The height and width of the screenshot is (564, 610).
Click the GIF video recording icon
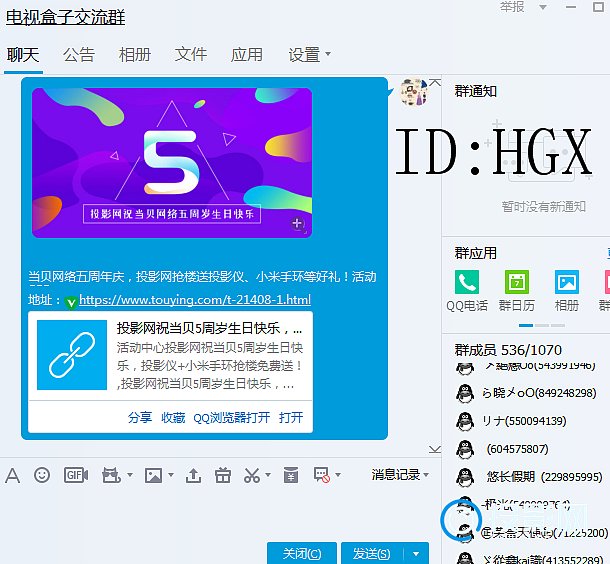[75, 475]
